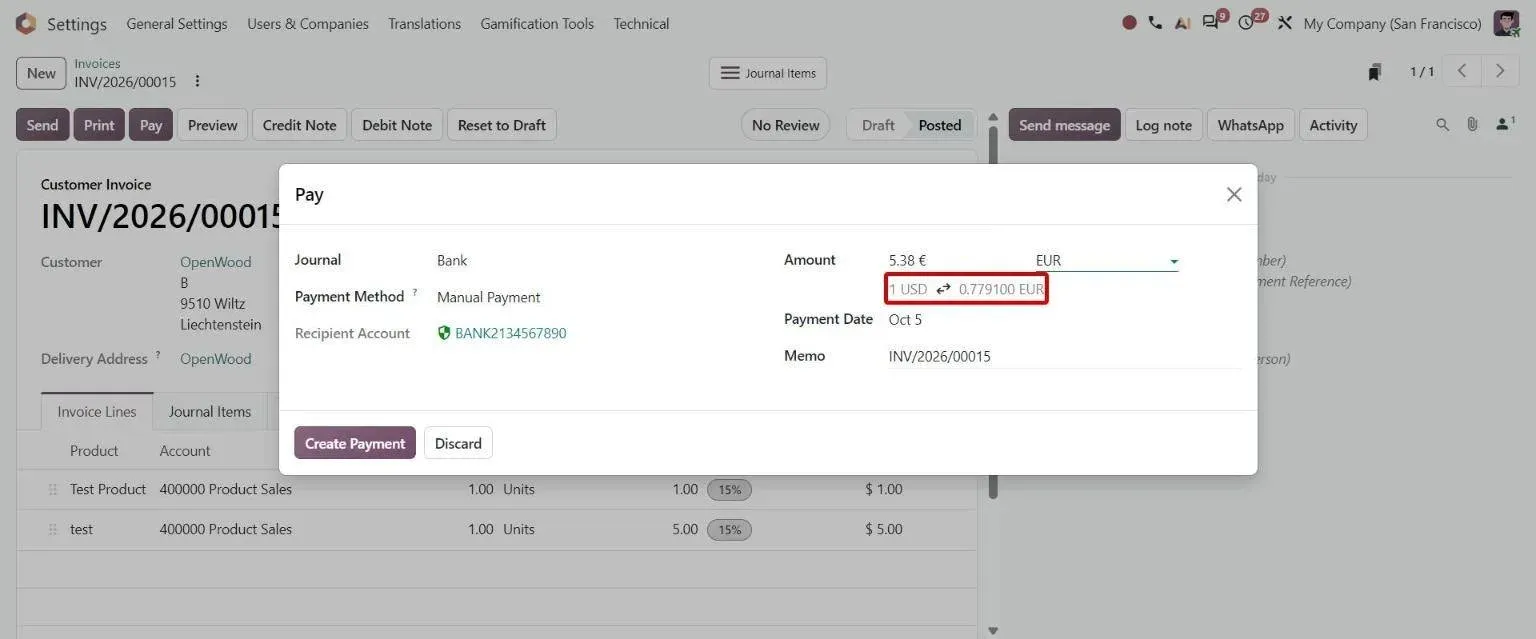Image resolution: width=1536 pixels, height=639 pixels.
Task: Switch to Invoice Lines tab
Action: pyautogui.click(x=97, y=411)
